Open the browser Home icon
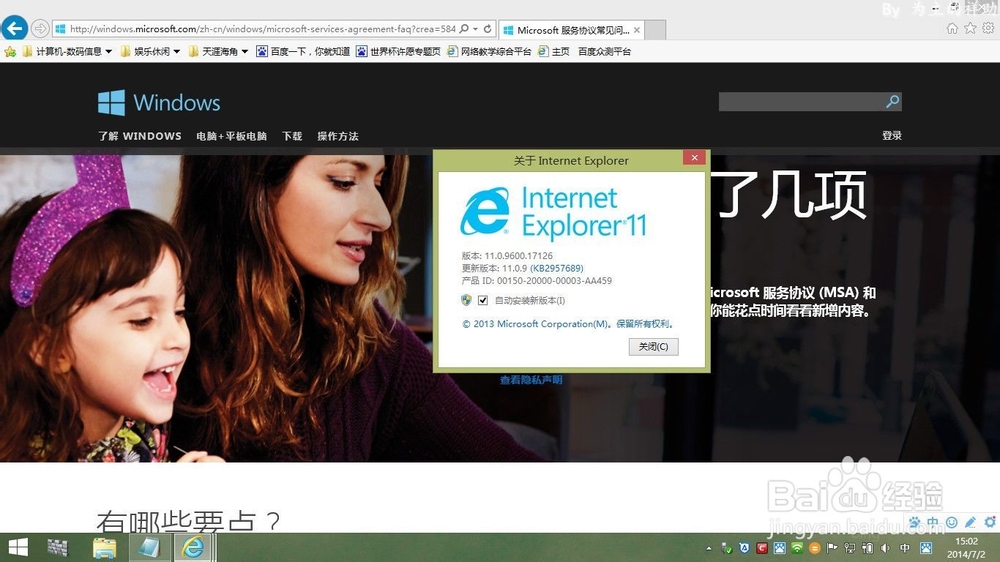This screenshot has height=562, width=1000. 952,28
